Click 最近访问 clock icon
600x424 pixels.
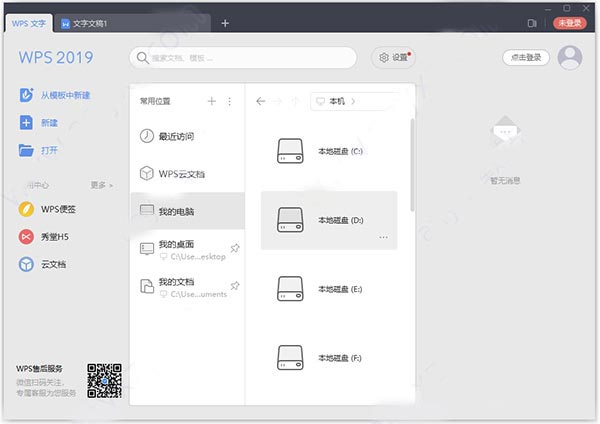coord(147,136)
